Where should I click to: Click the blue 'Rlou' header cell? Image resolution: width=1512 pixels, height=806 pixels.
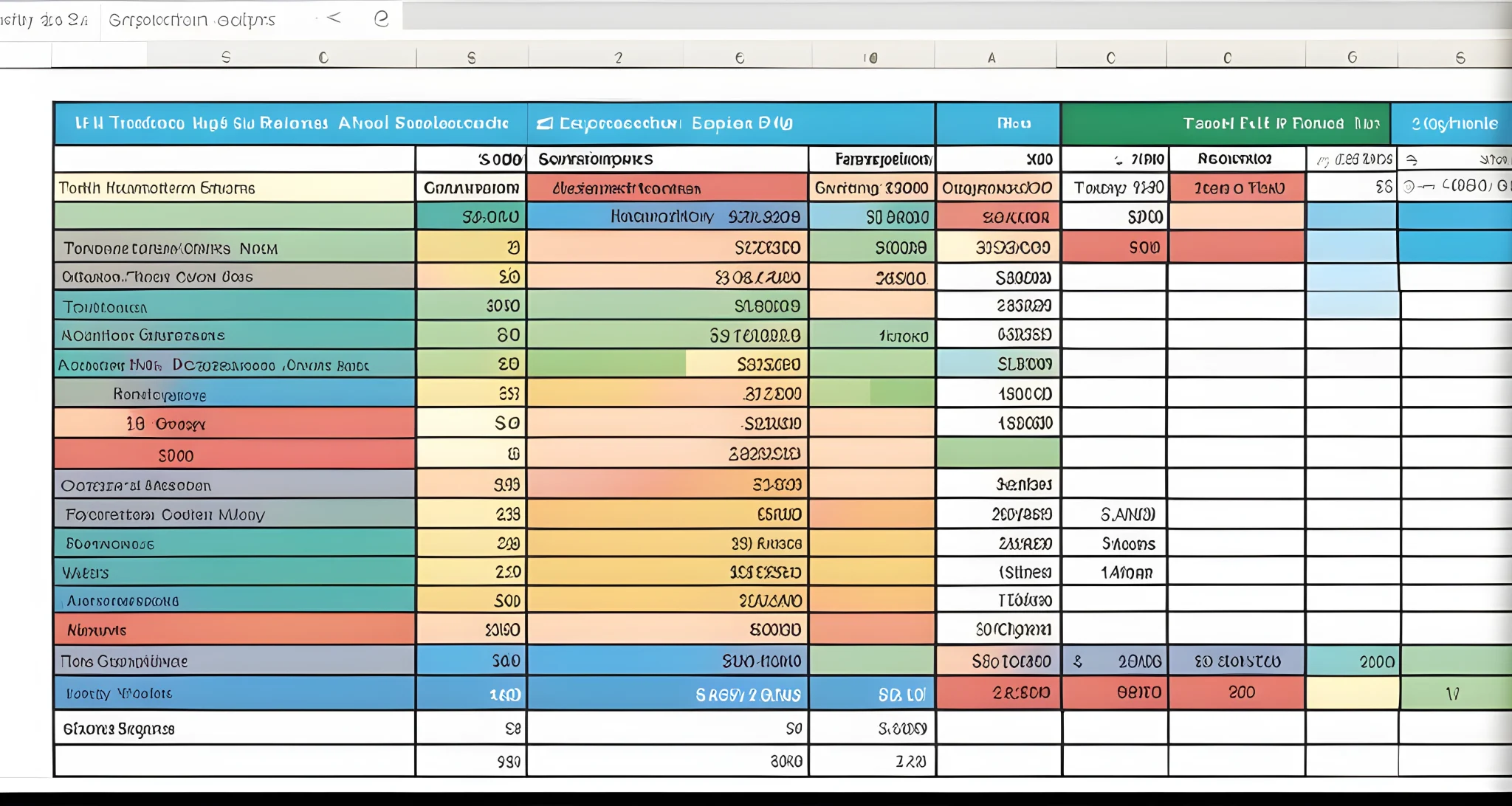click(998, 123)
